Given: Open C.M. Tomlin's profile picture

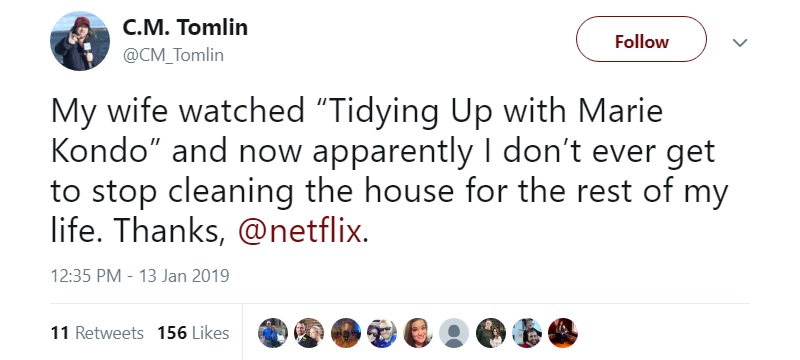Looking at the screenshot, I should pyautogui.click(x=80, y=41).
